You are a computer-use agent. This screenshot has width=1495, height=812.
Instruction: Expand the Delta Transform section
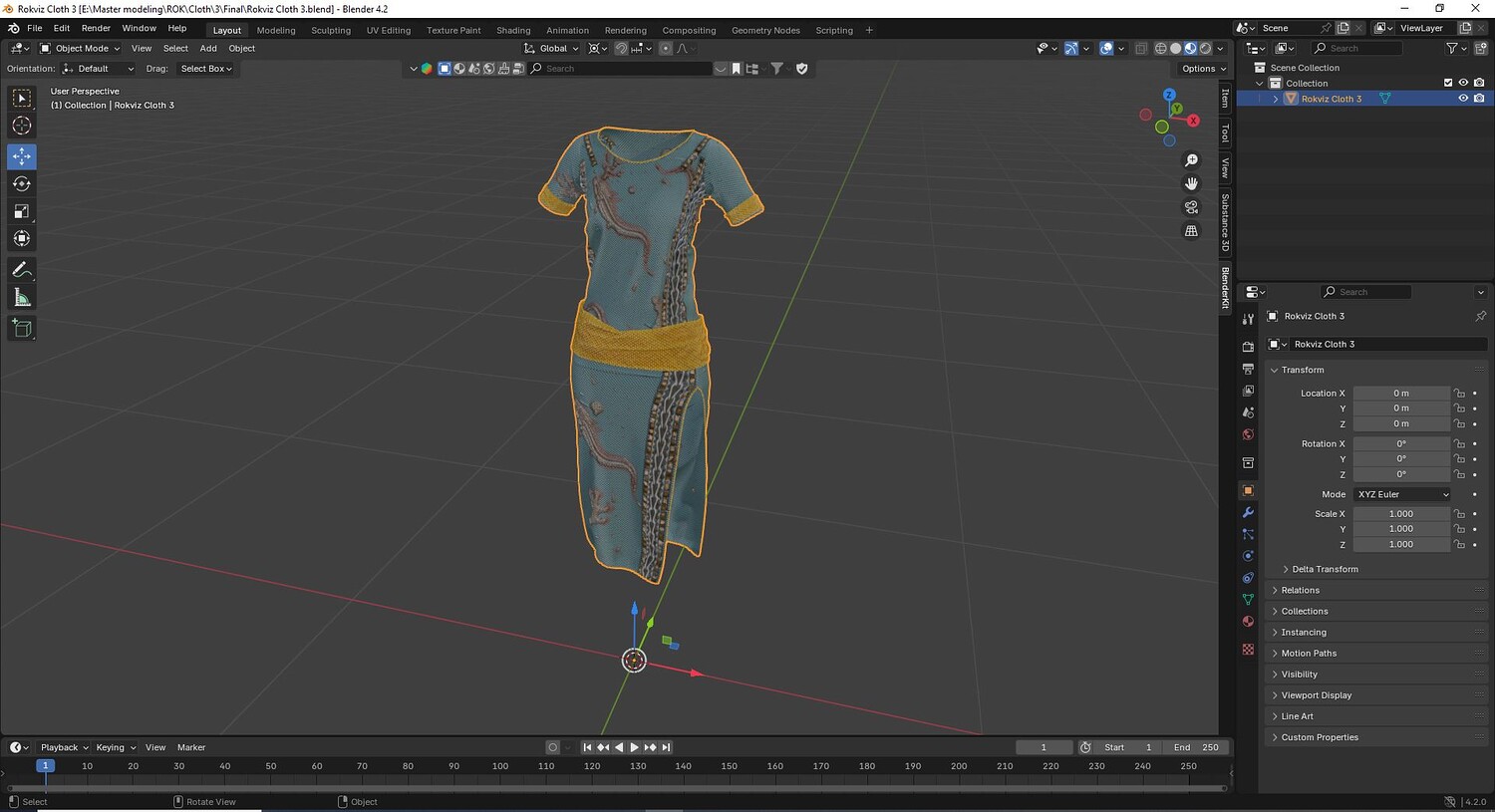coord(1324,569)
